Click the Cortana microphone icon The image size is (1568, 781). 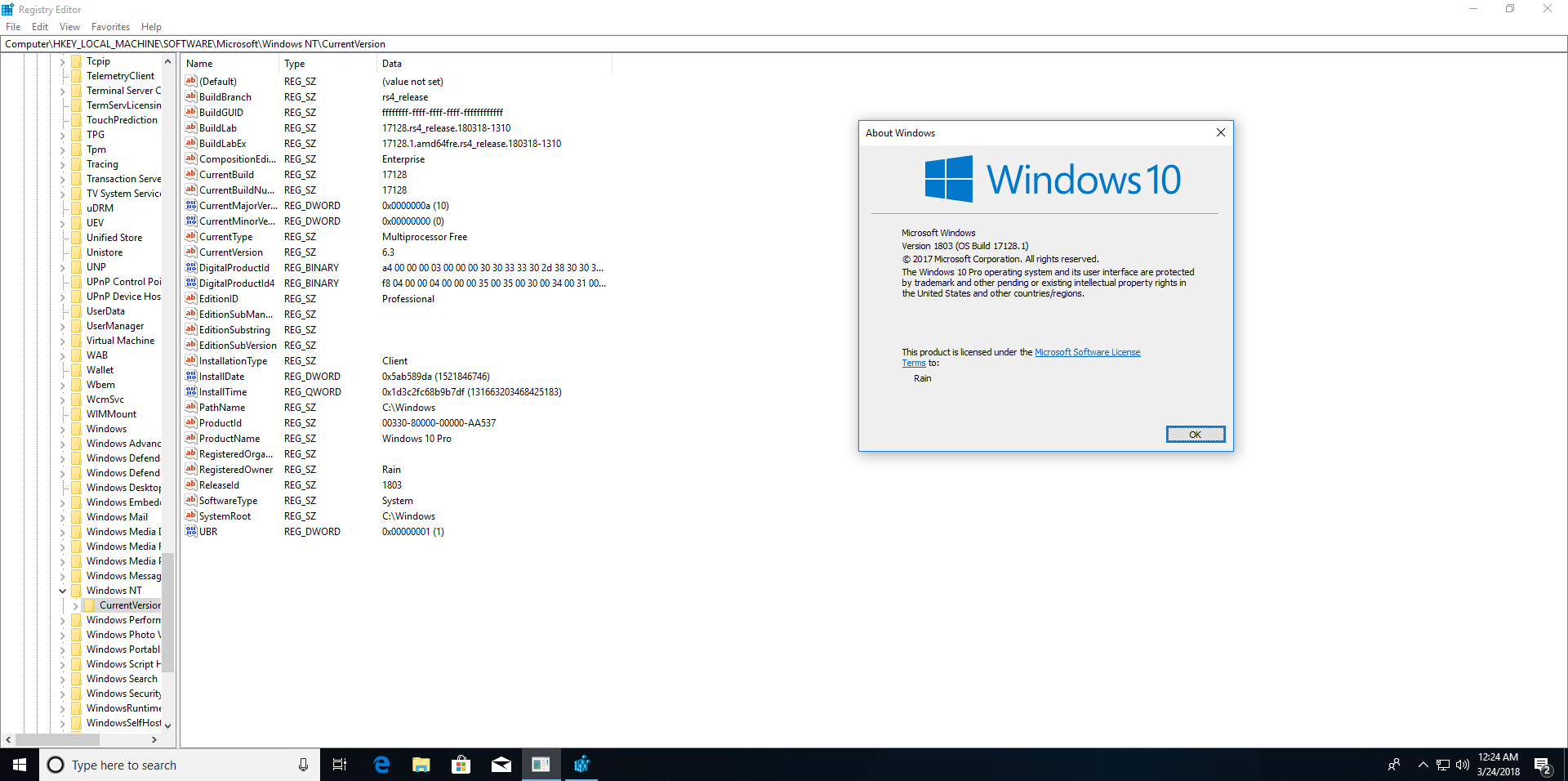(303, 765)
